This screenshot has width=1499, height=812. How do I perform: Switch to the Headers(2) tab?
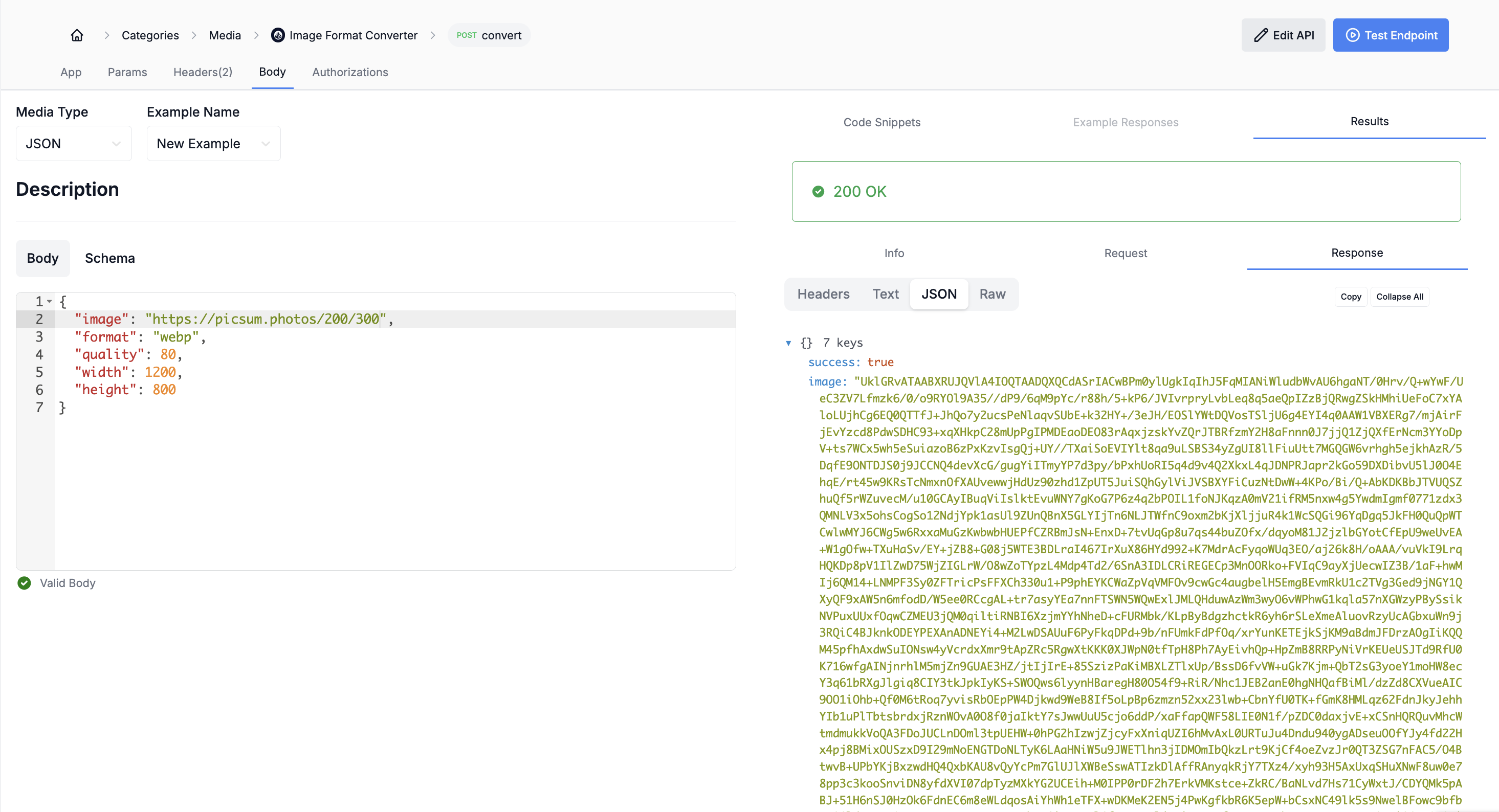(203, 72)
